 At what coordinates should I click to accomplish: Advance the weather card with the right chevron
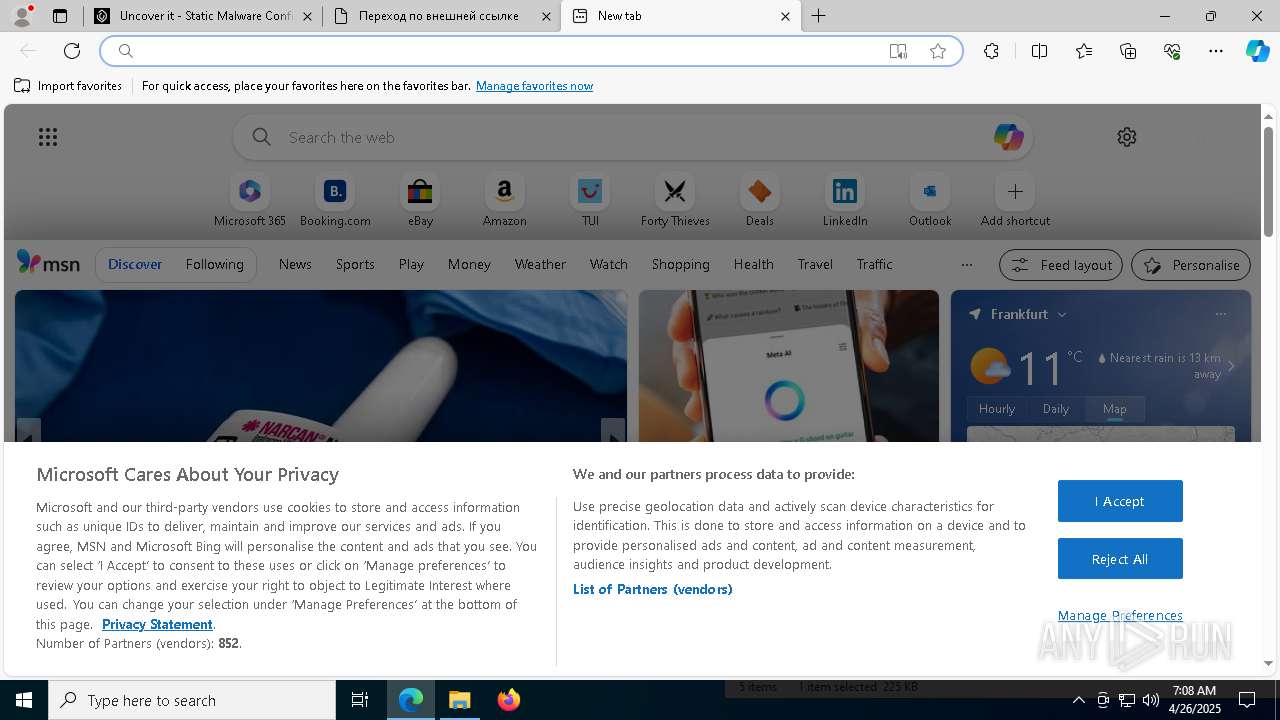pyautogui.click(x=1231, y=366)
